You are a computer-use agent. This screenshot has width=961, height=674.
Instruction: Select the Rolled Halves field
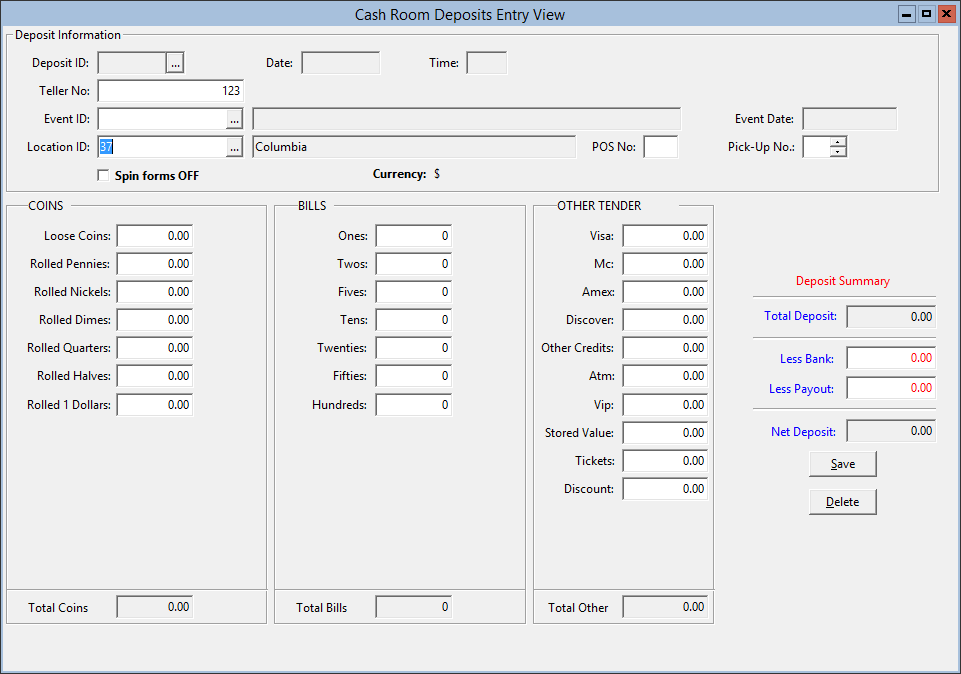154,376
